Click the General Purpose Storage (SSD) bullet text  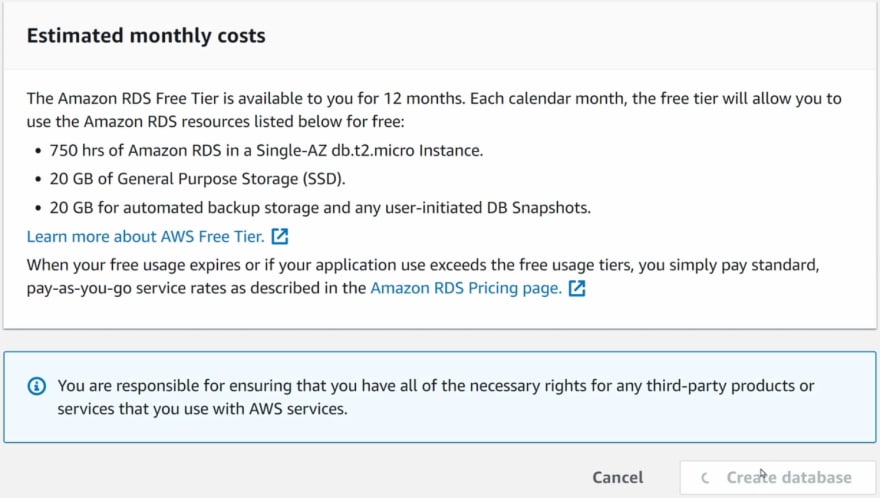197,179
